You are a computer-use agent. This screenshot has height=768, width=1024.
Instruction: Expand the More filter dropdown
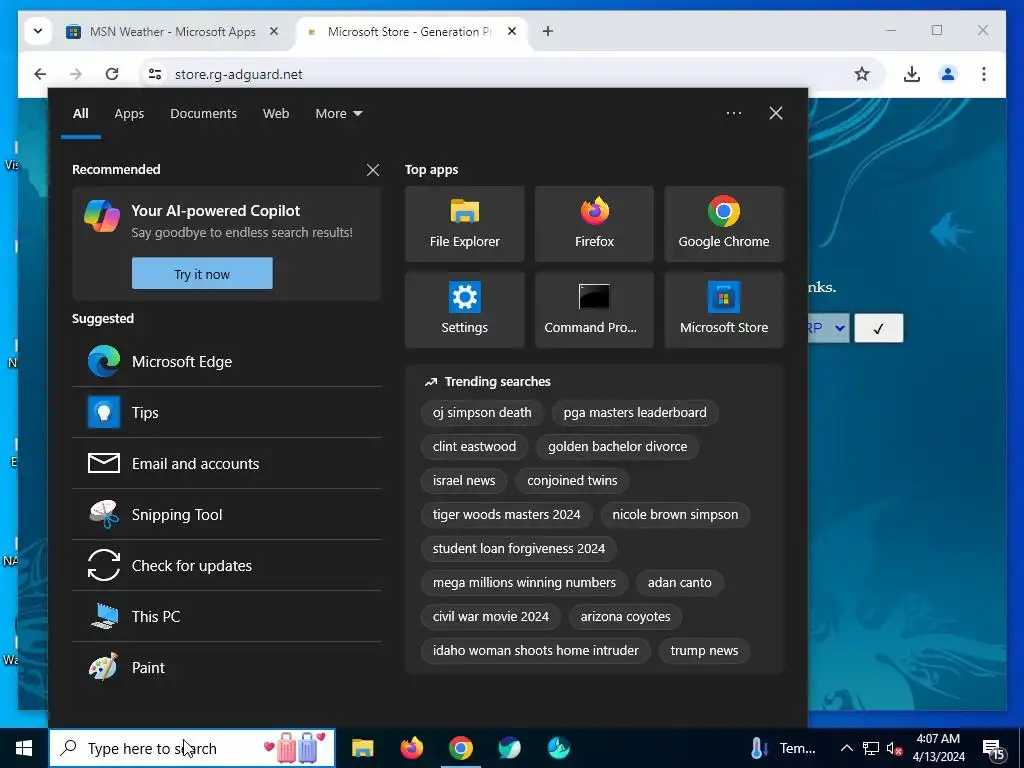(338, 114)
